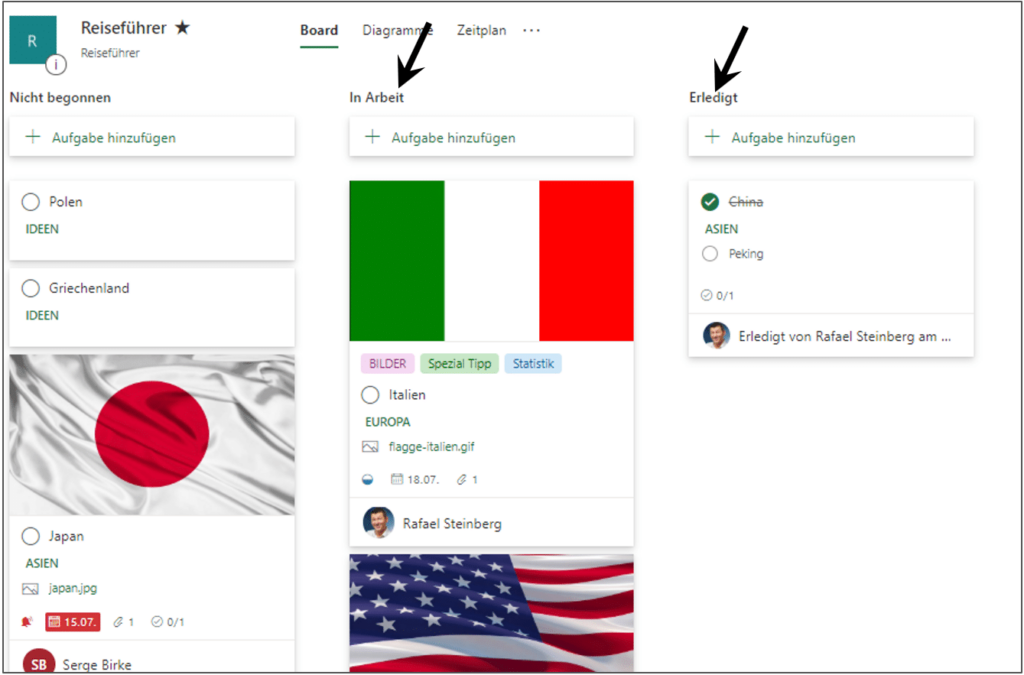Click the ASIEN bucket on the Japan card
The height and width of the screenshot is (675, 1024).
(x=42, y=563)
